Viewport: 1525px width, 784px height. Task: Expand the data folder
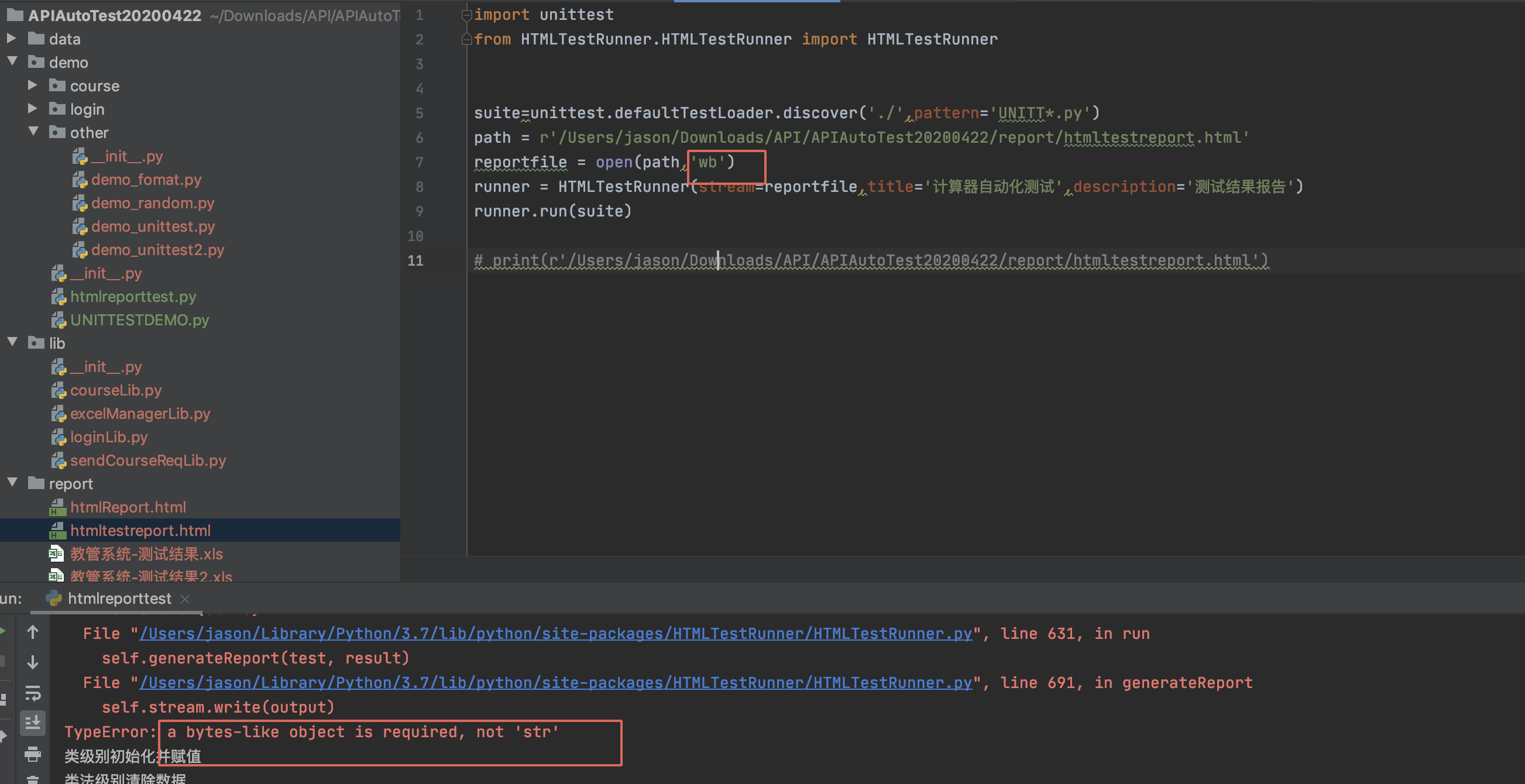click(x=11, y=39)
